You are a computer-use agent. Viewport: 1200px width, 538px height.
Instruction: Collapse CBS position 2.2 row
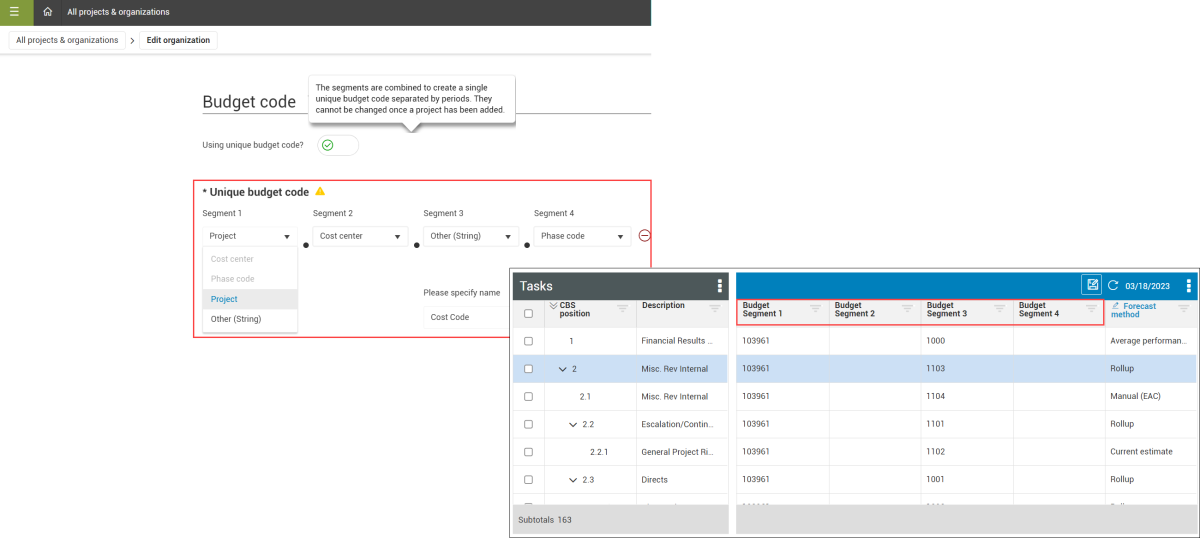[x=573, y=424]
